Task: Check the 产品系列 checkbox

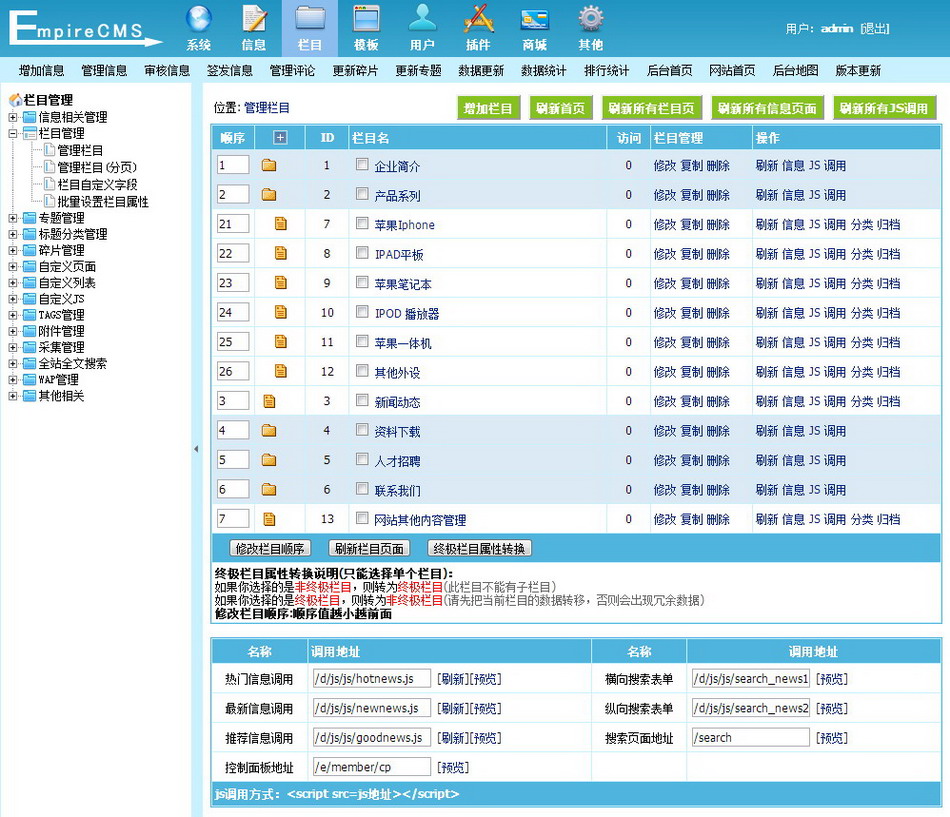Action: [x=362, y=193]
